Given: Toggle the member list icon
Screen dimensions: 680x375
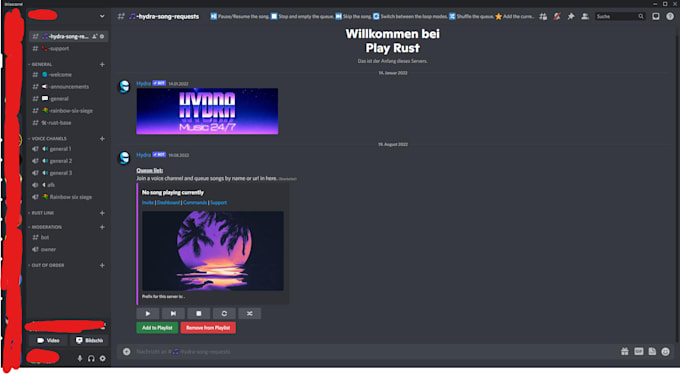Looking at the screenshot, I should [x=585, y=16].
